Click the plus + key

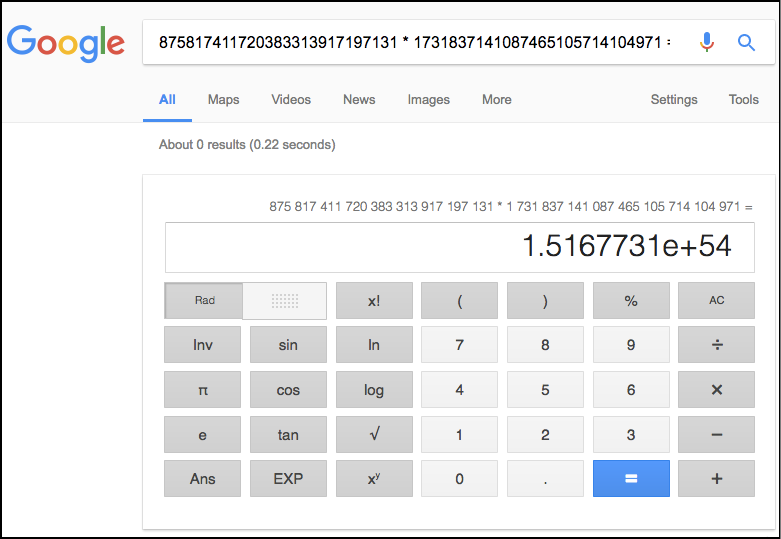point(716,479)
